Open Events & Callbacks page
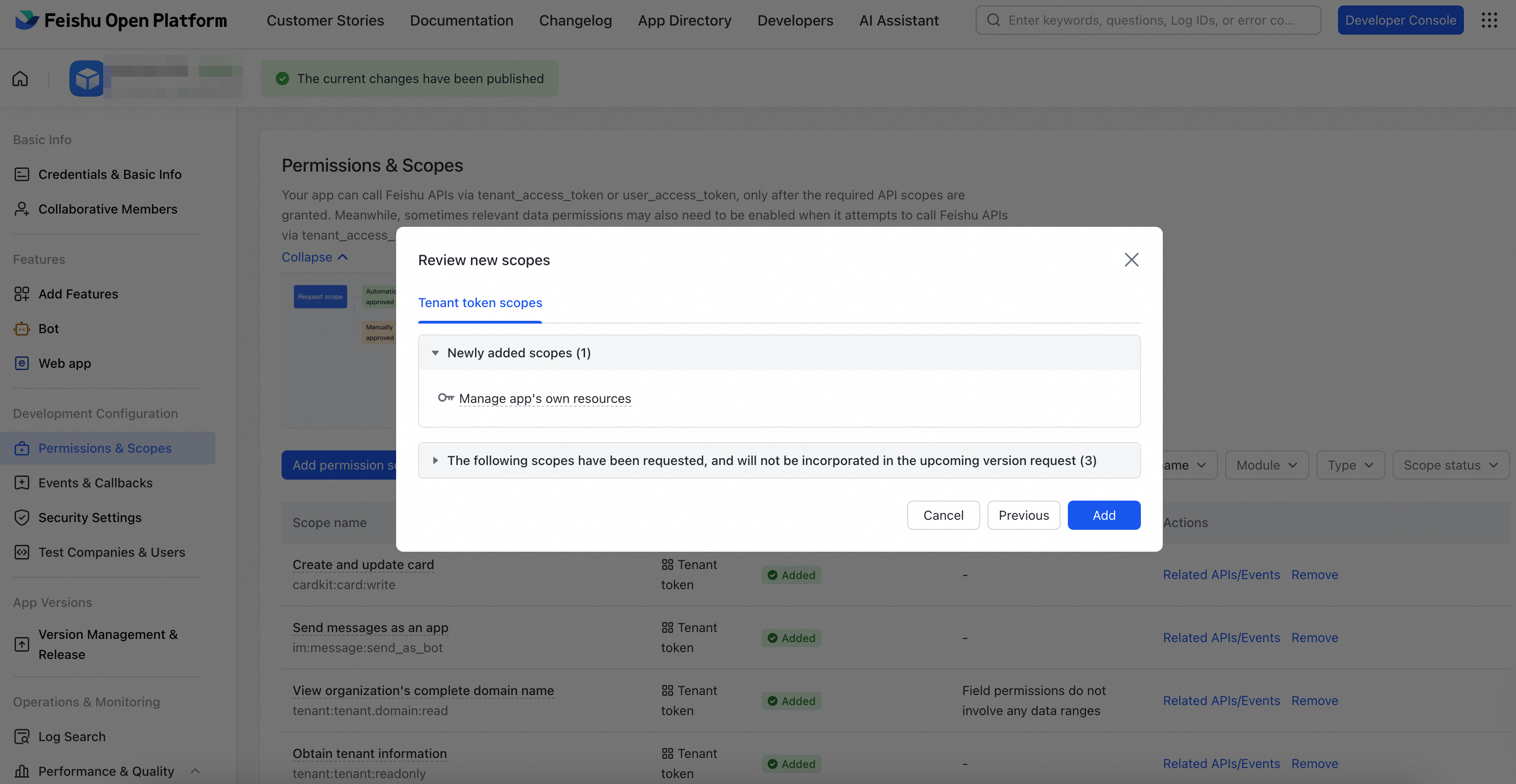 (x=95, y=483)
